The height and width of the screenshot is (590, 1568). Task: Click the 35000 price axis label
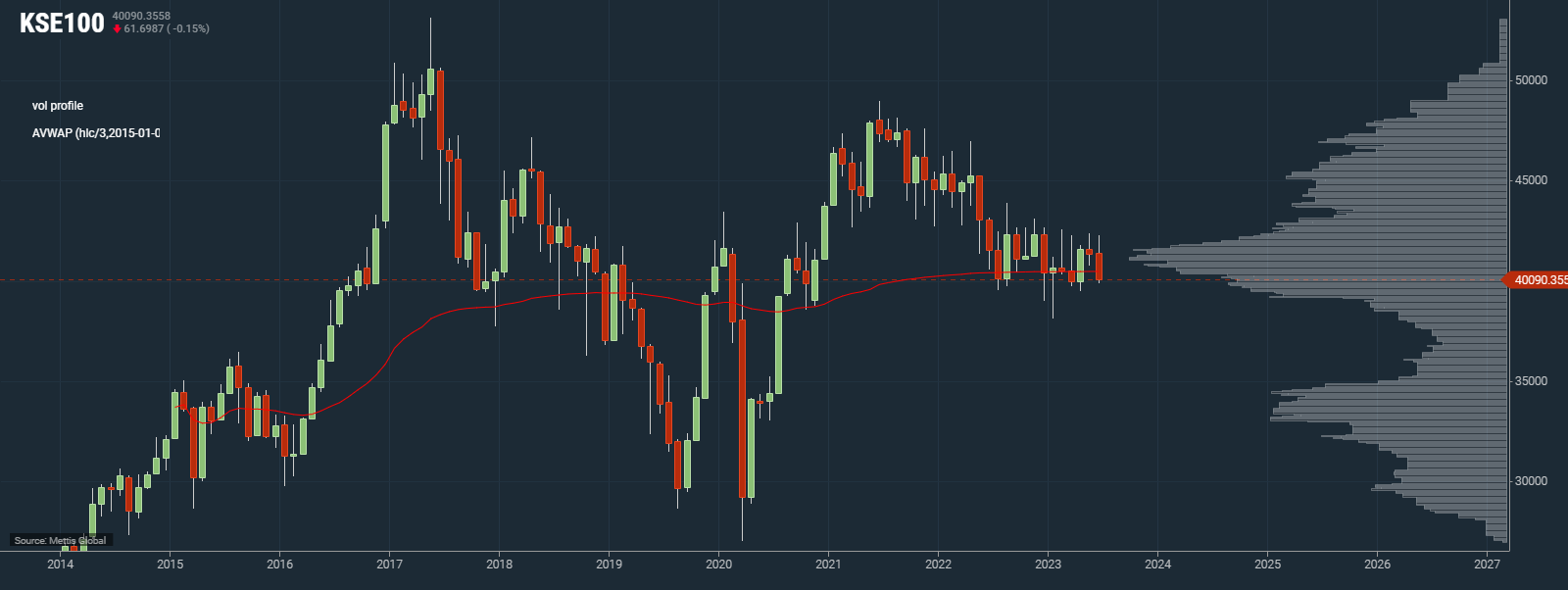tap(1531, 381)
